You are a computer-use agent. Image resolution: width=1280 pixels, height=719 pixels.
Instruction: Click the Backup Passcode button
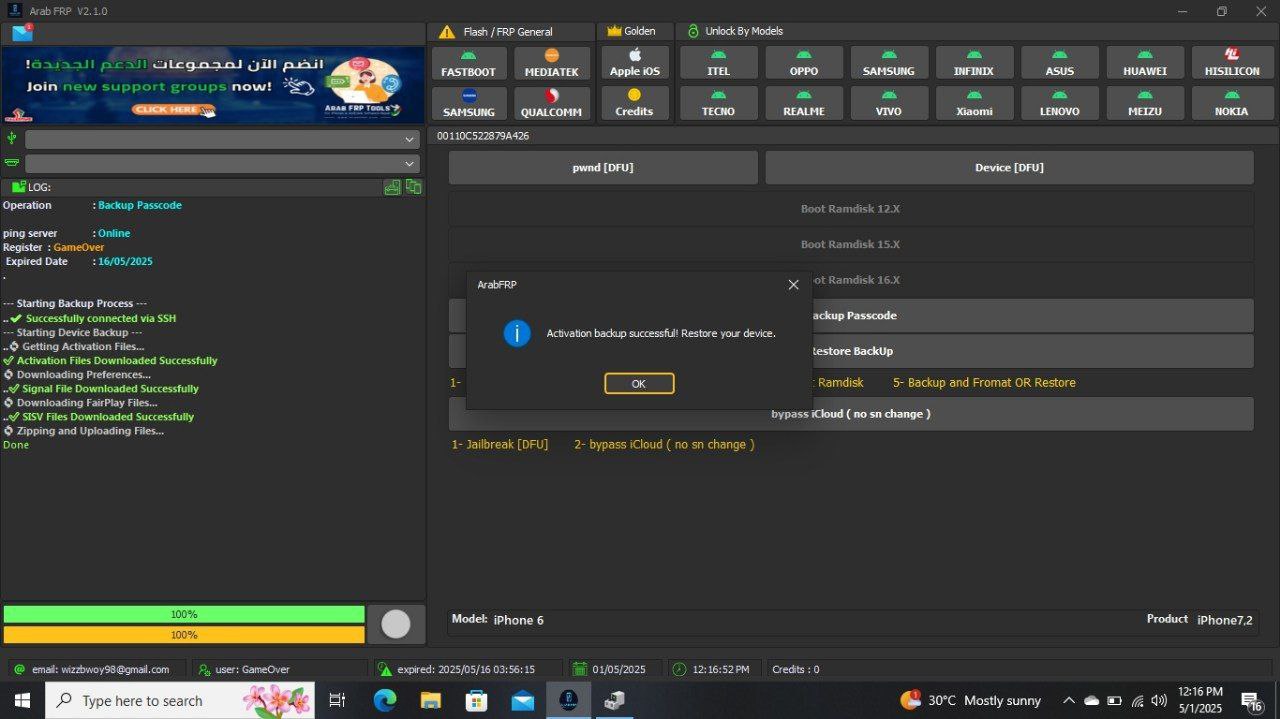pyautogui.click(x=851, y=315)
